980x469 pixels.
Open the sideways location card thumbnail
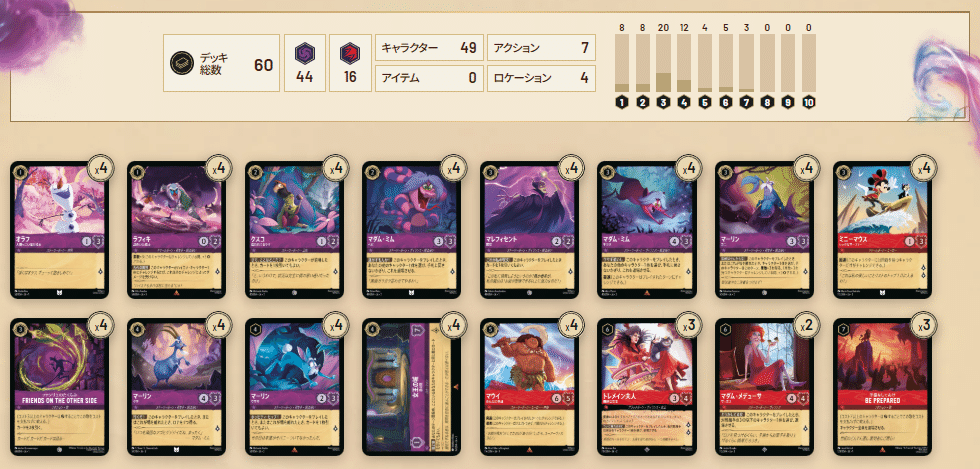coord(411,387)
